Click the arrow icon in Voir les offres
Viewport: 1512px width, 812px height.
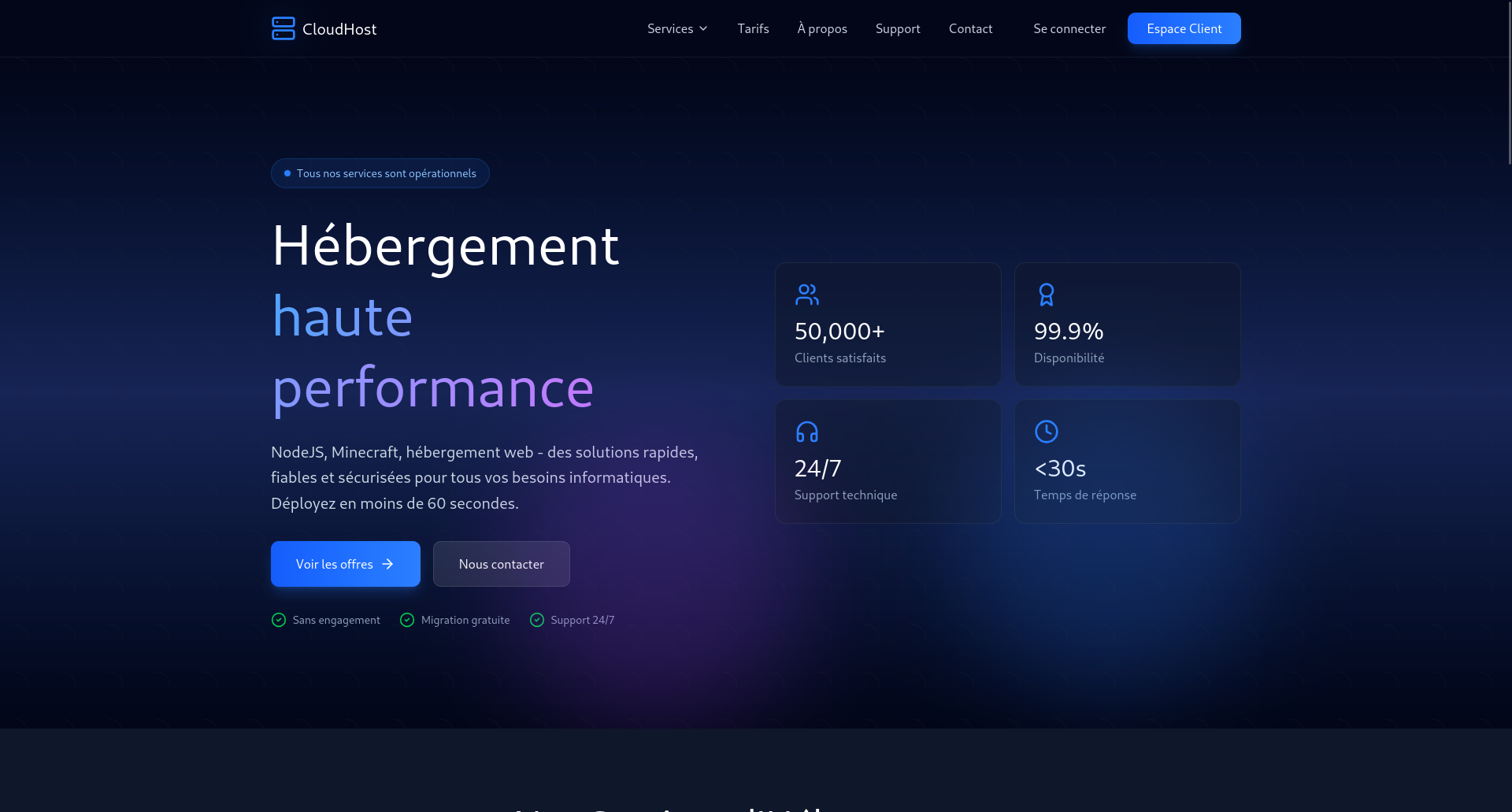(387, 564)
